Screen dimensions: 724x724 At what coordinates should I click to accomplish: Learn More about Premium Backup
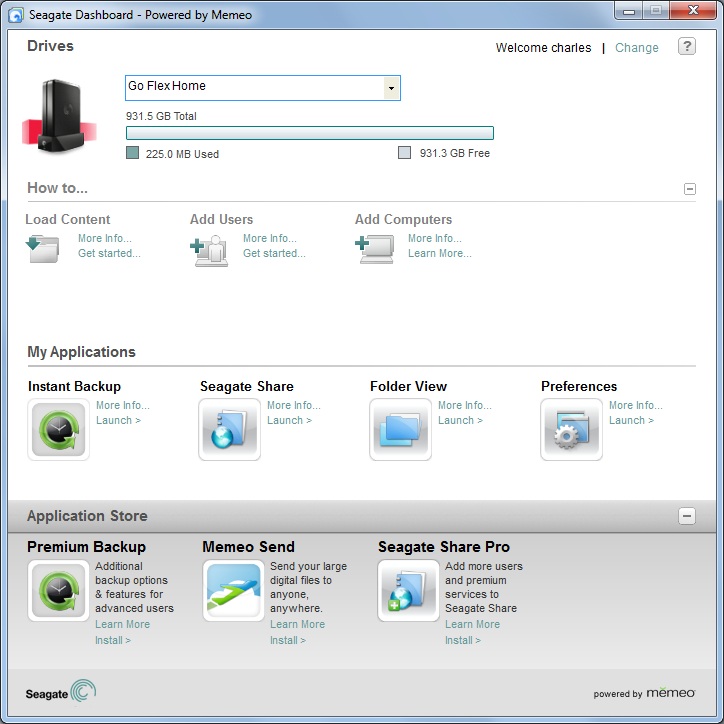point(123,624)
